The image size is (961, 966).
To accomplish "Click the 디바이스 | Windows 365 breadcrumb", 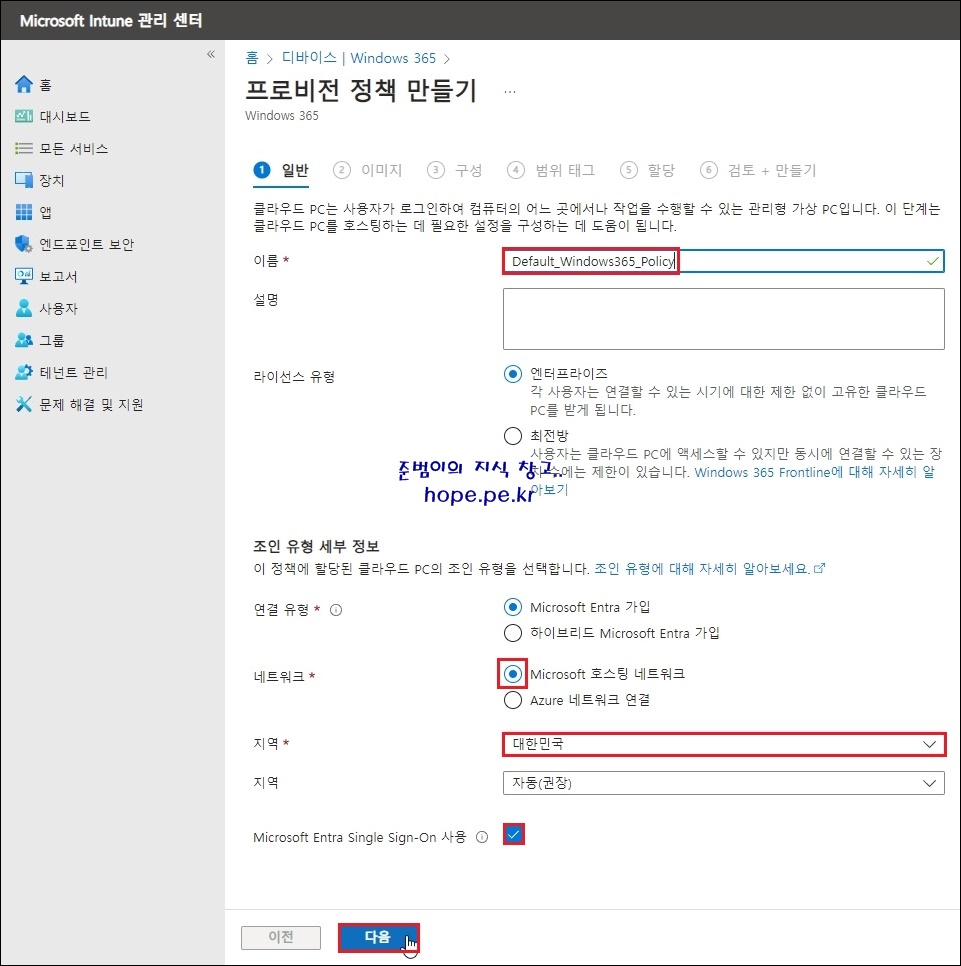I will pos(359,58).
